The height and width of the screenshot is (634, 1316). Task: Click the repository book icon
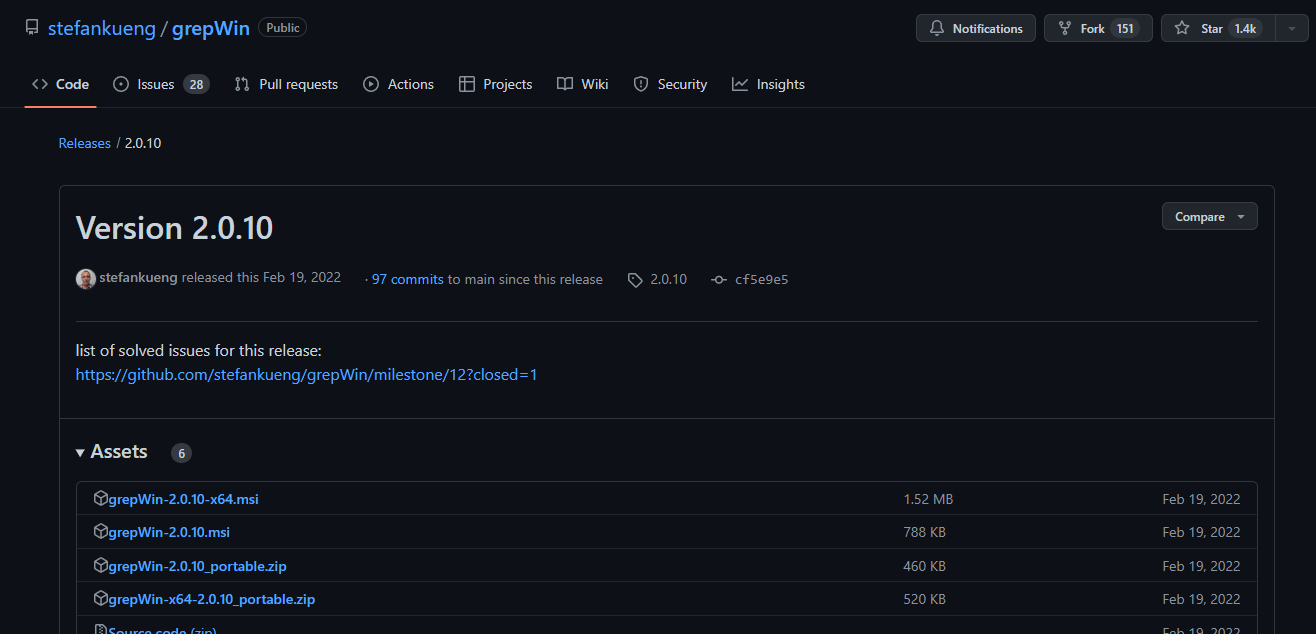tap(32, 28)
